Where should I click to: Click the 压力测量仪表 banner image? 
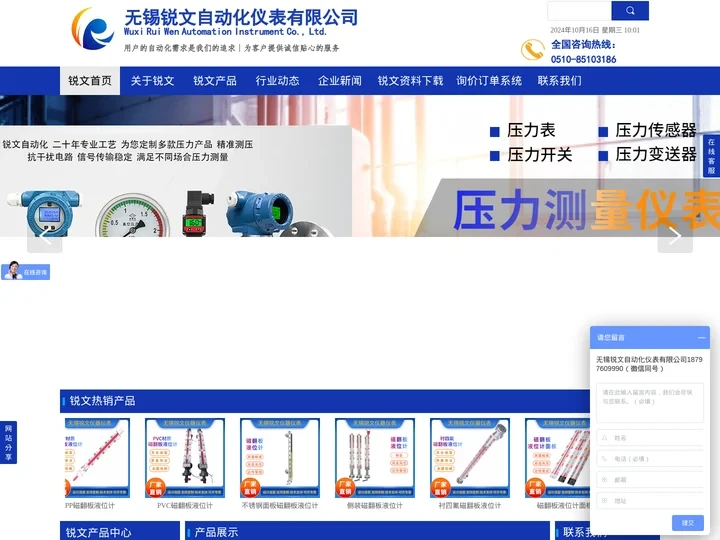click(x=360, y=166)
